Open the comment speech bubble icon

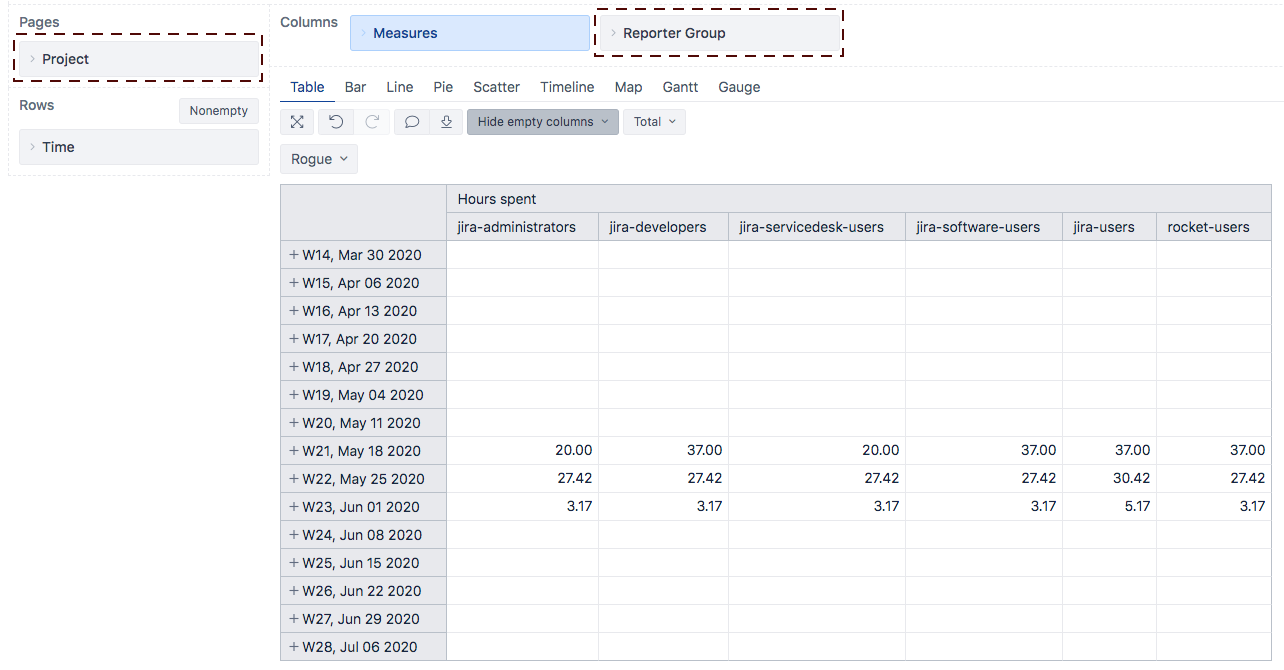(x=411, y=122)
